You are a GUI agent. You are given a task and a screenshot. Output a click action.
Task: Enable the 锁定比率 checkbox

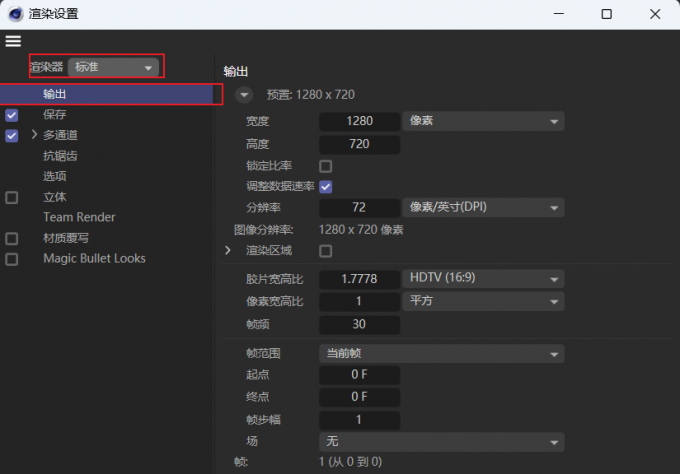[x=326, y=166]
